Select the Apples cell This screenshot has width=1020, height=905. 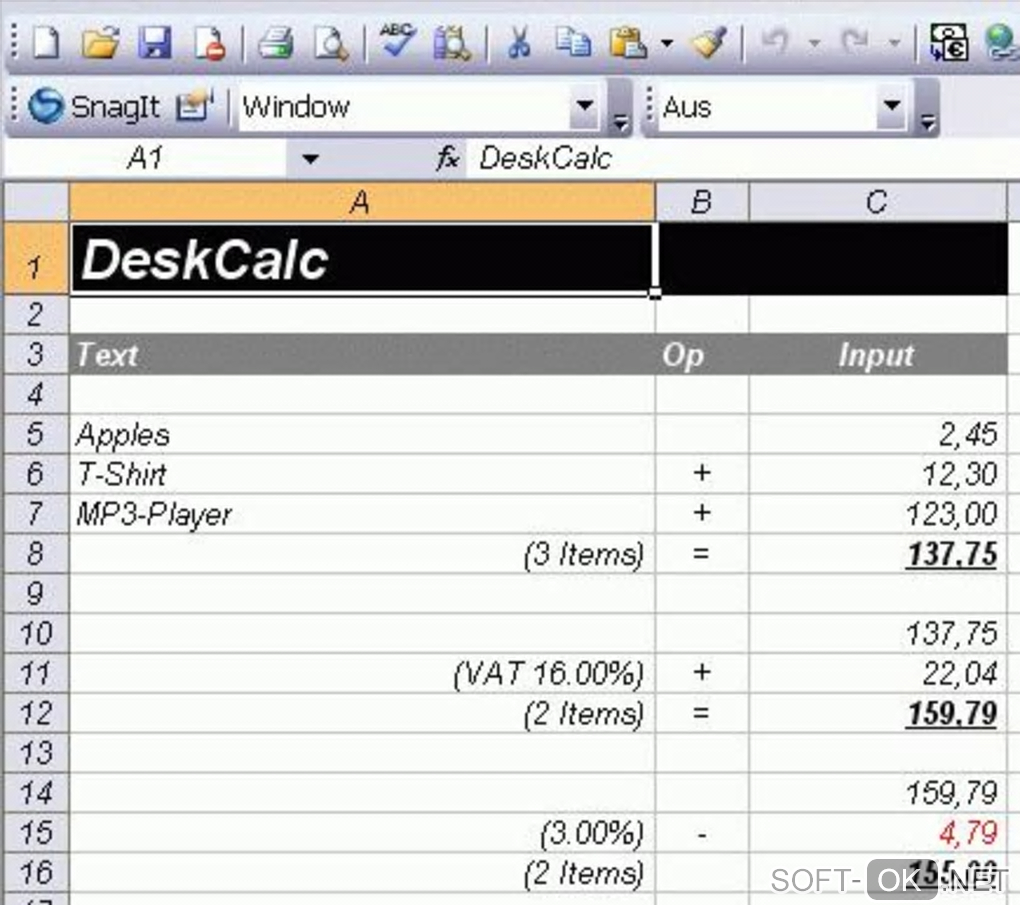(362, 434)
